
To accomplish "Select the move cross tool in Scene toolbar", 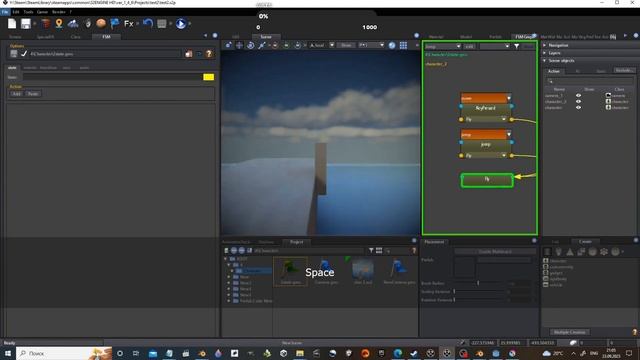I will point(240,45).
